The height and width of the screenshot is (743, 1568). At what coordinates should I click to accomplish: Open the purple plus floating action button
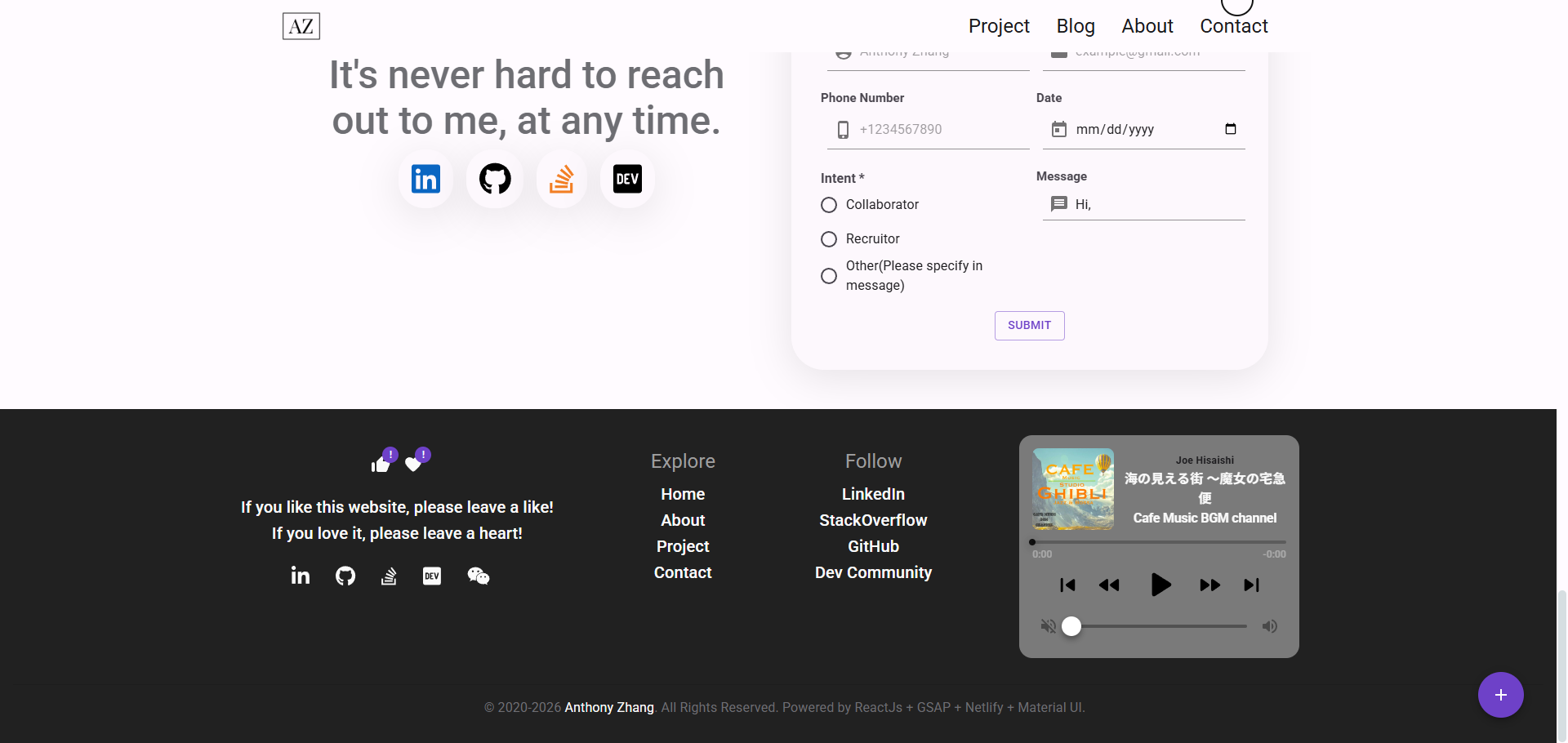coord(1501,695)
